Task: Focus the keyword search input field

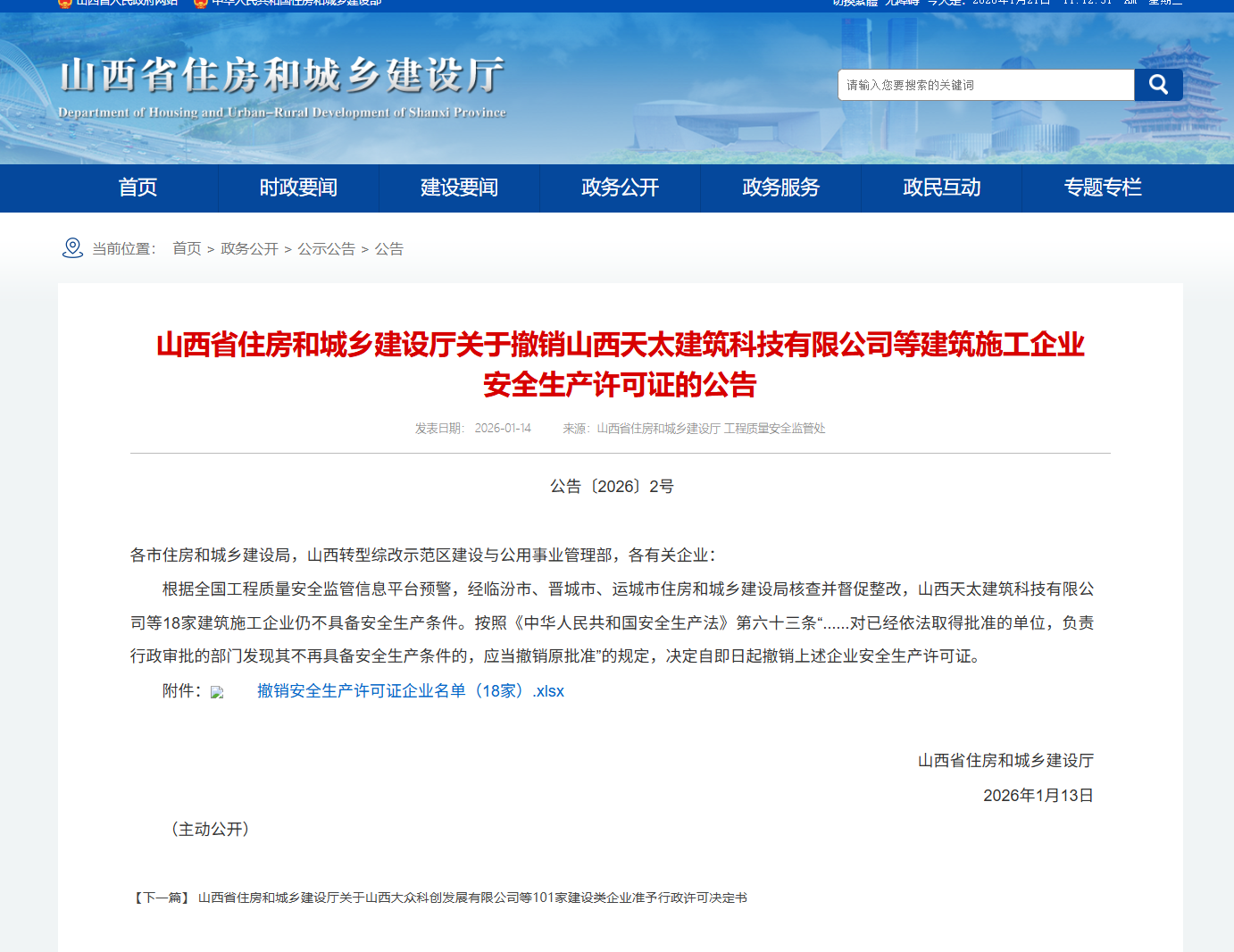Action: pyautogui.click(x=986, y=85)
